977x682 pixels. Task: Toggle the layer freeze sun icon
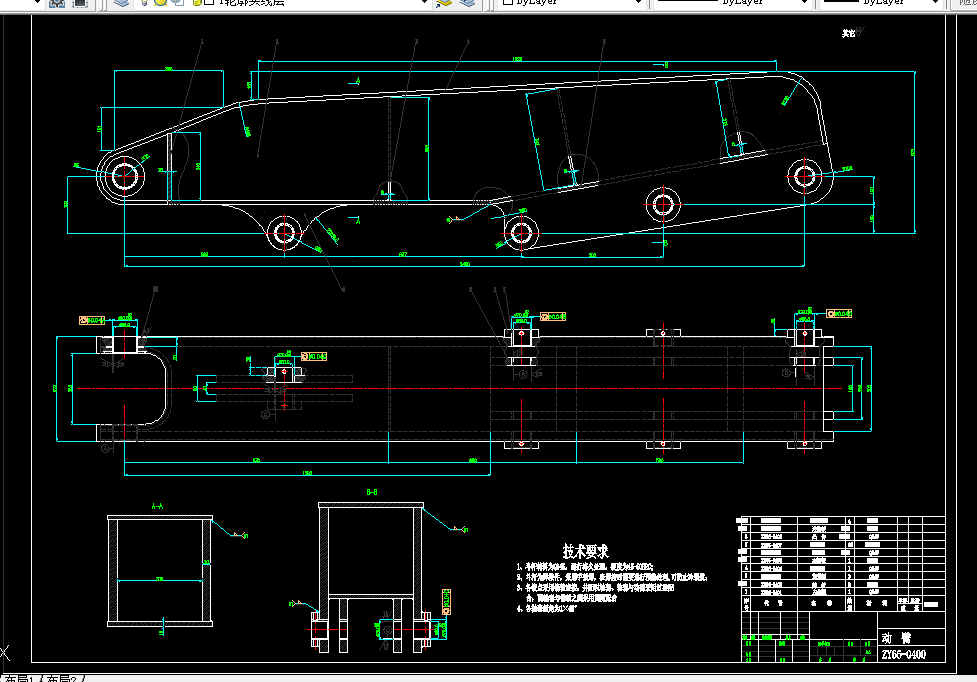(161, 2)
